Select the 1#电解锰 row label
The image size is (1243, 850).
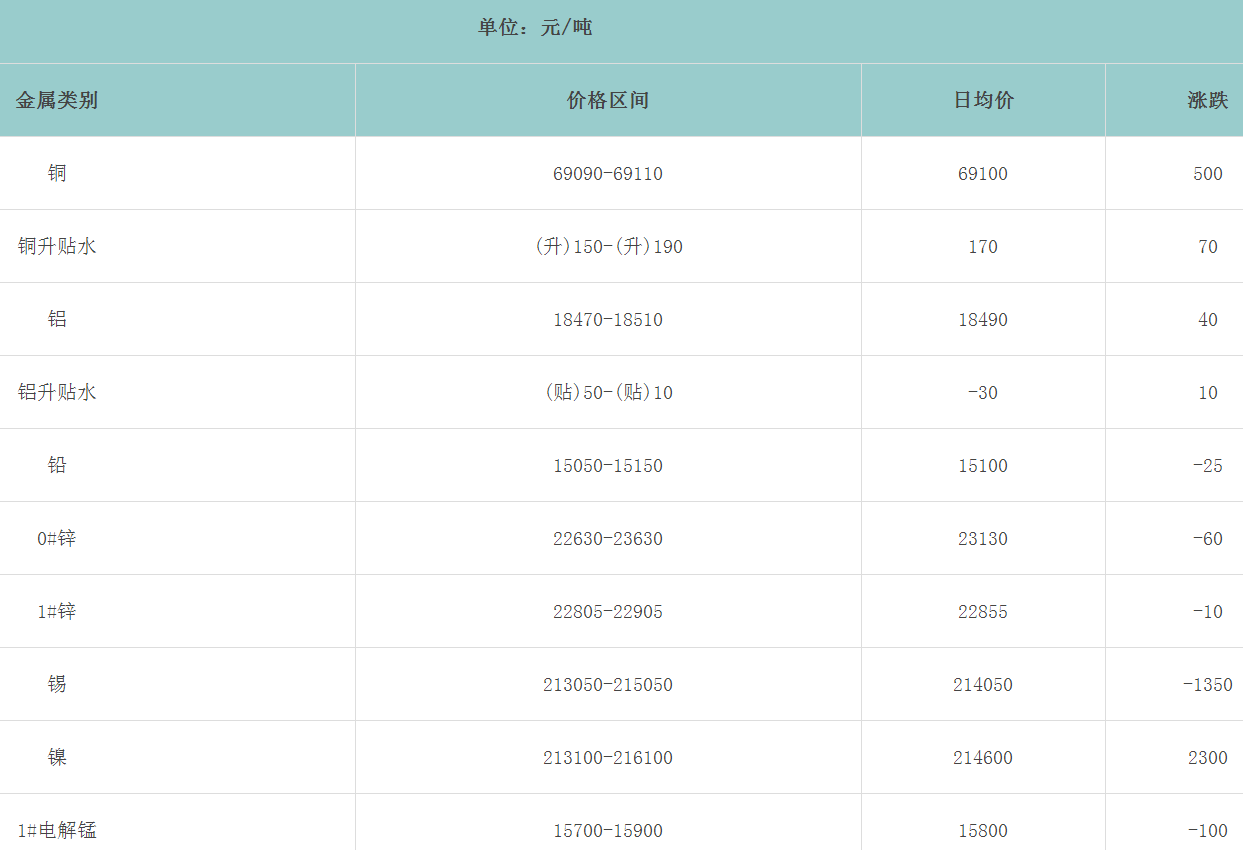(x=57, y=830)
